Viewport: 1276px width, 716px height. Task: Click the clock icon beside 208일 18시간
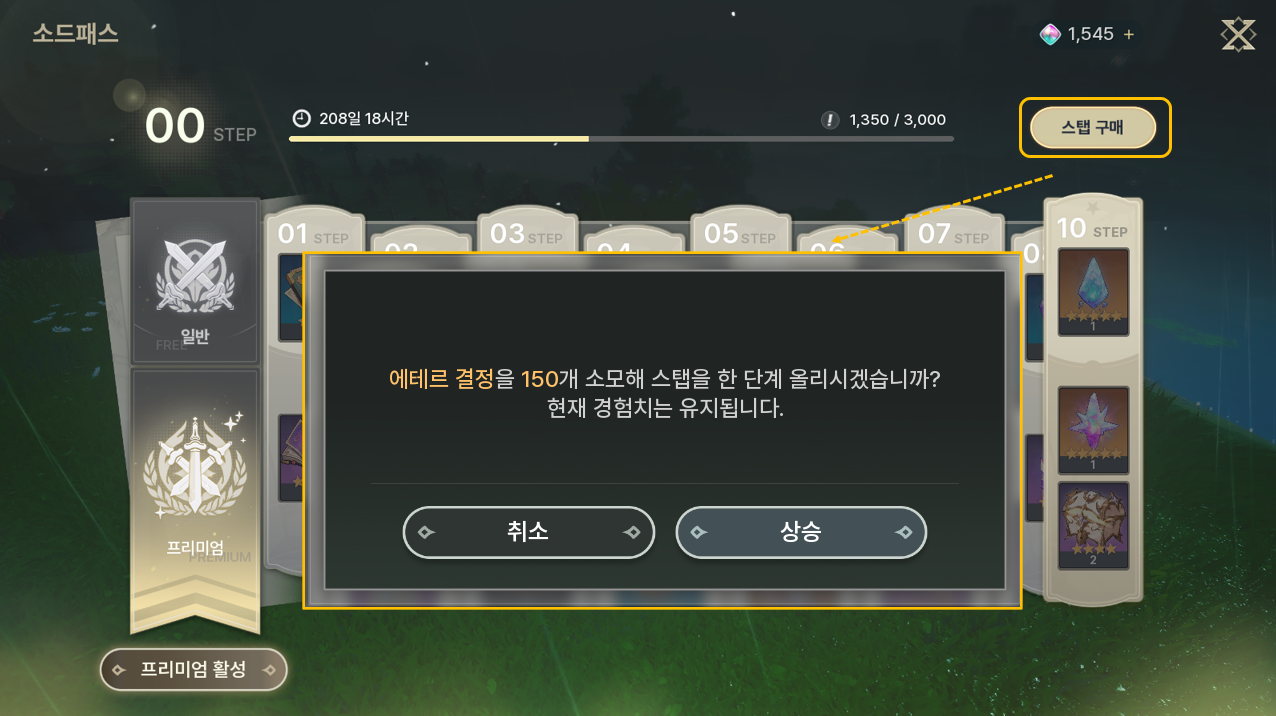point(301,119)
